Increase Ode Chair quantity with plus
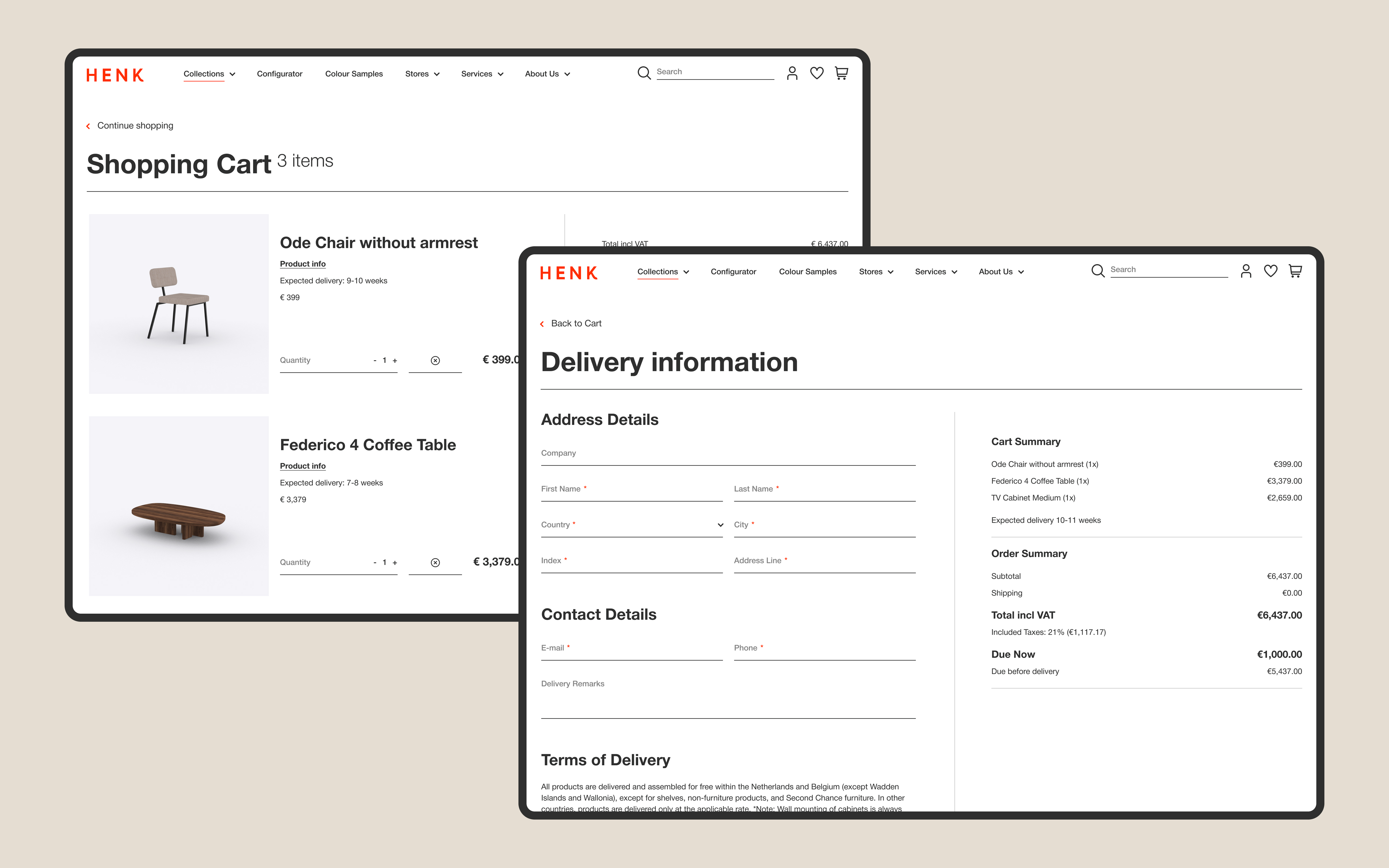Viewport: 1389px width, 868px height. click(x=395, y=360)
